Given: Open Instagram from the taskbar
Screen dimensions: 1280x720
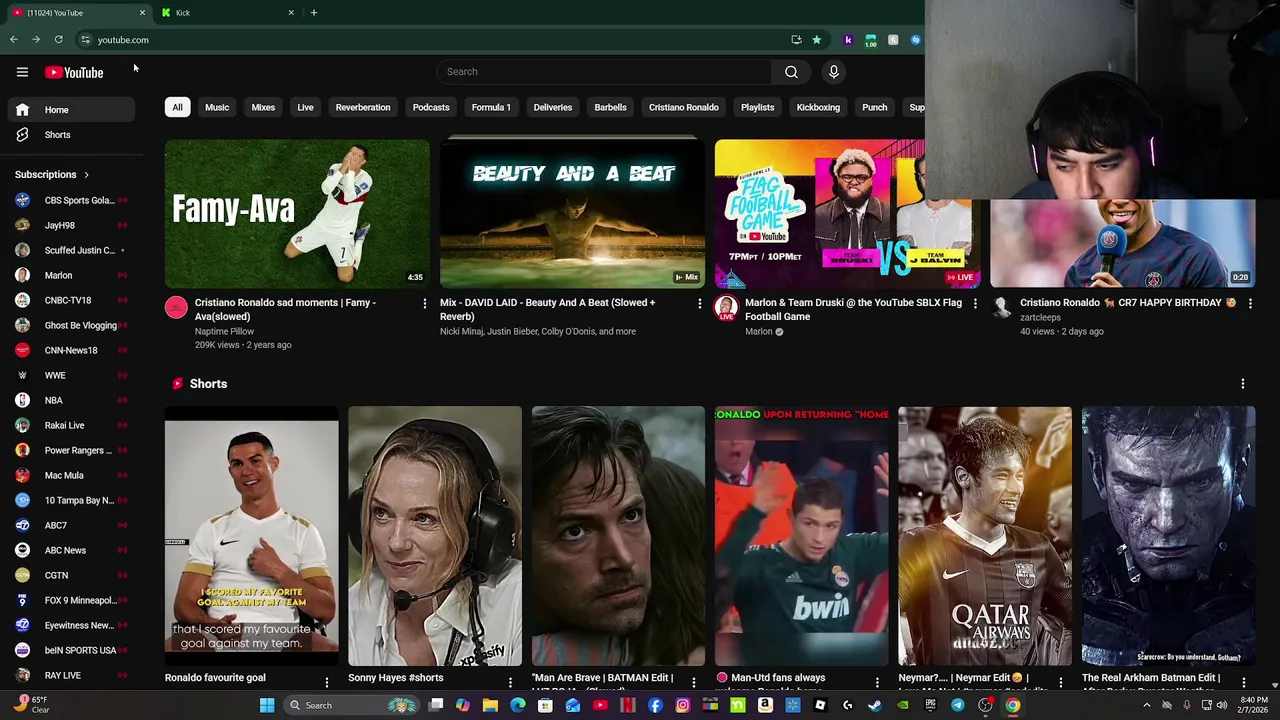Looking at the screenshot, I should click(x=683, y=705).
